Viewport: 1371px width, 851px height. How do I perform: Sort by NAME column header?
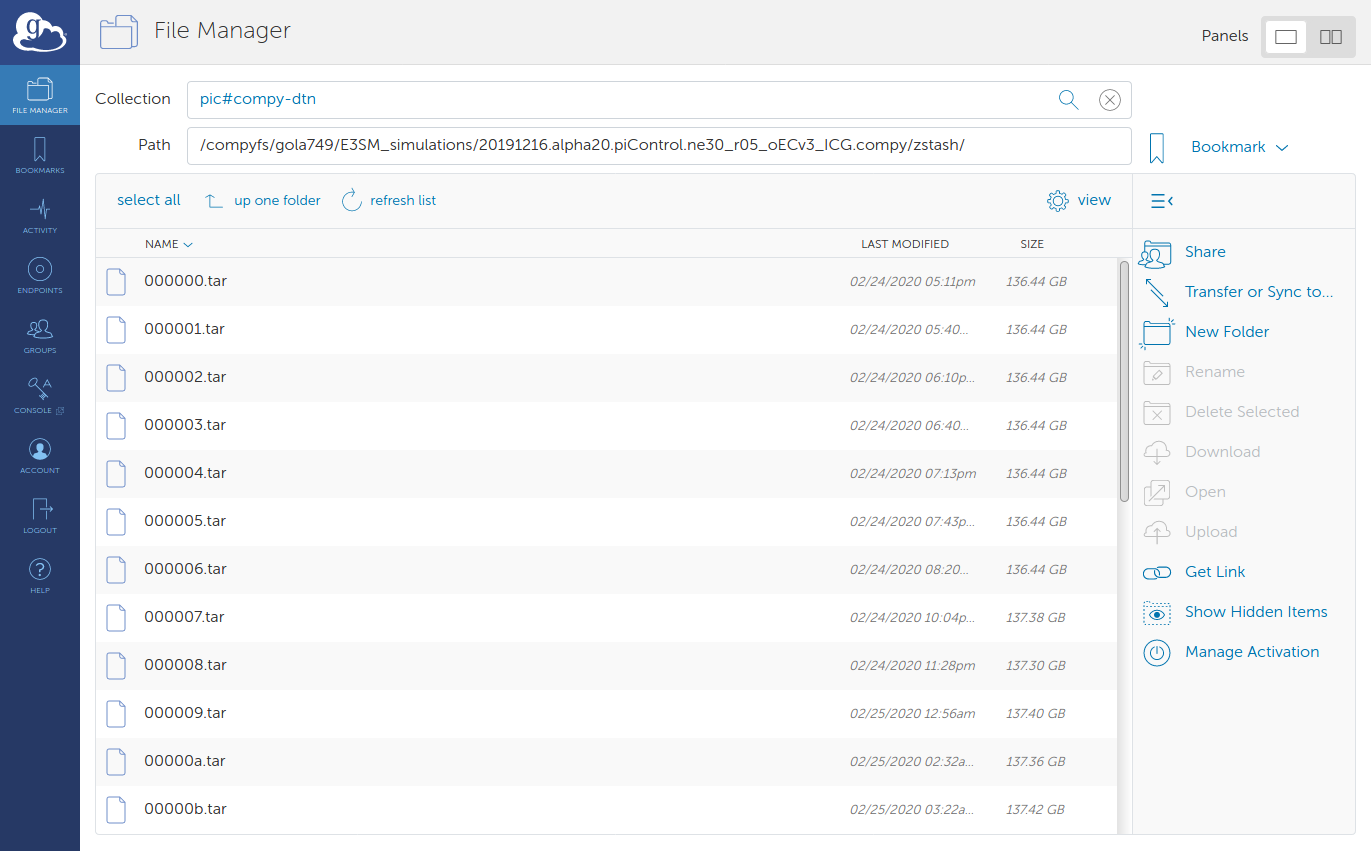coord(168,244)
